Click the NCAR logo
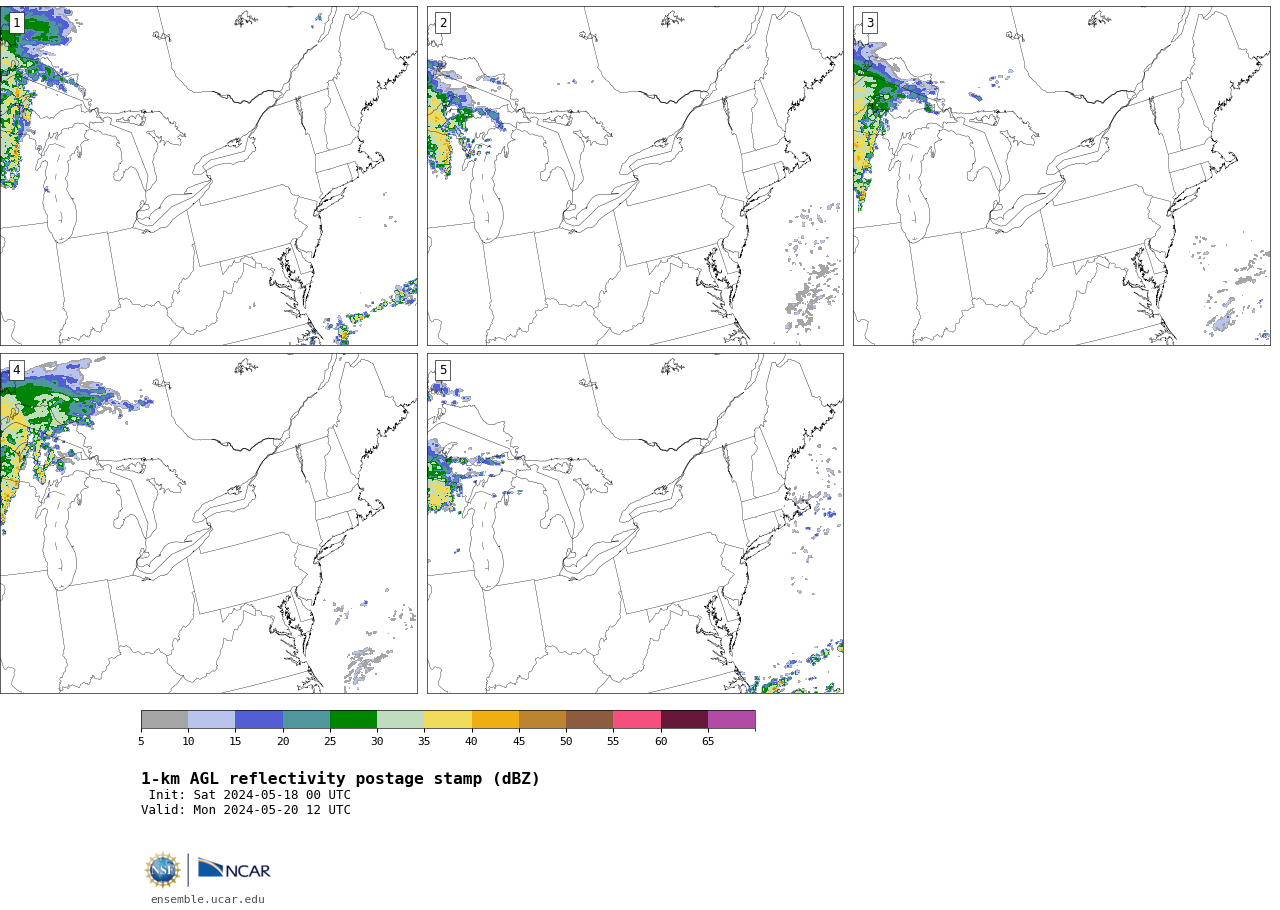Viewport: 1280px width, 910px height. coord(234,870)
